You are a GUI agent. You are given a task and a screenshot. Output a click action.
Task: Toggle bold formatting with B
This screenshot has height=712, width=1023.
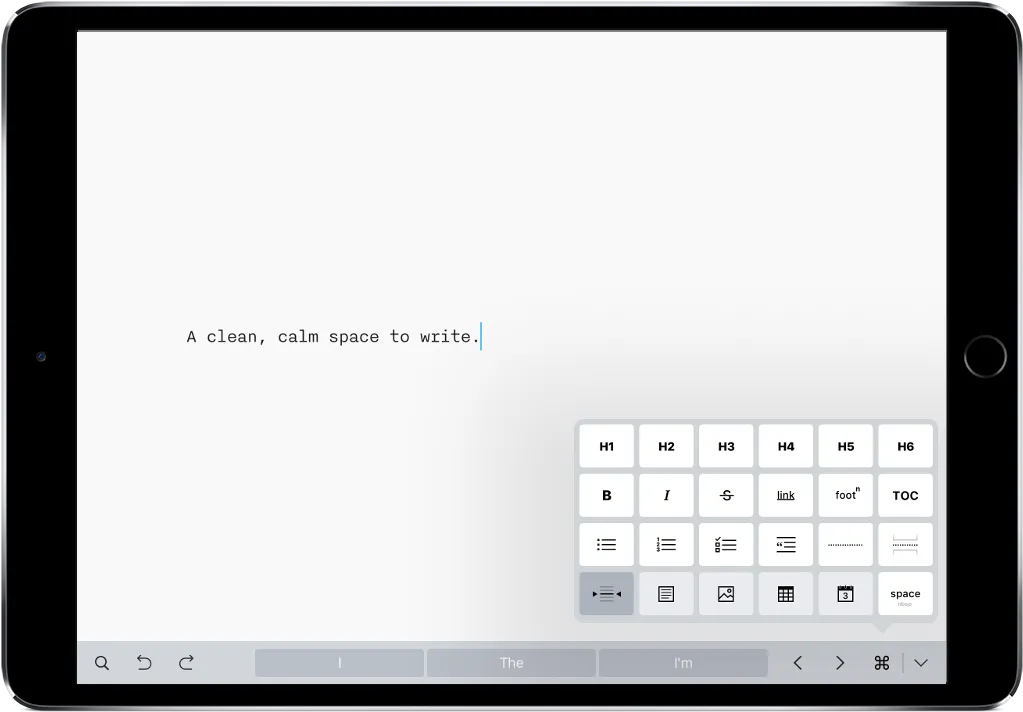point(606,495)
